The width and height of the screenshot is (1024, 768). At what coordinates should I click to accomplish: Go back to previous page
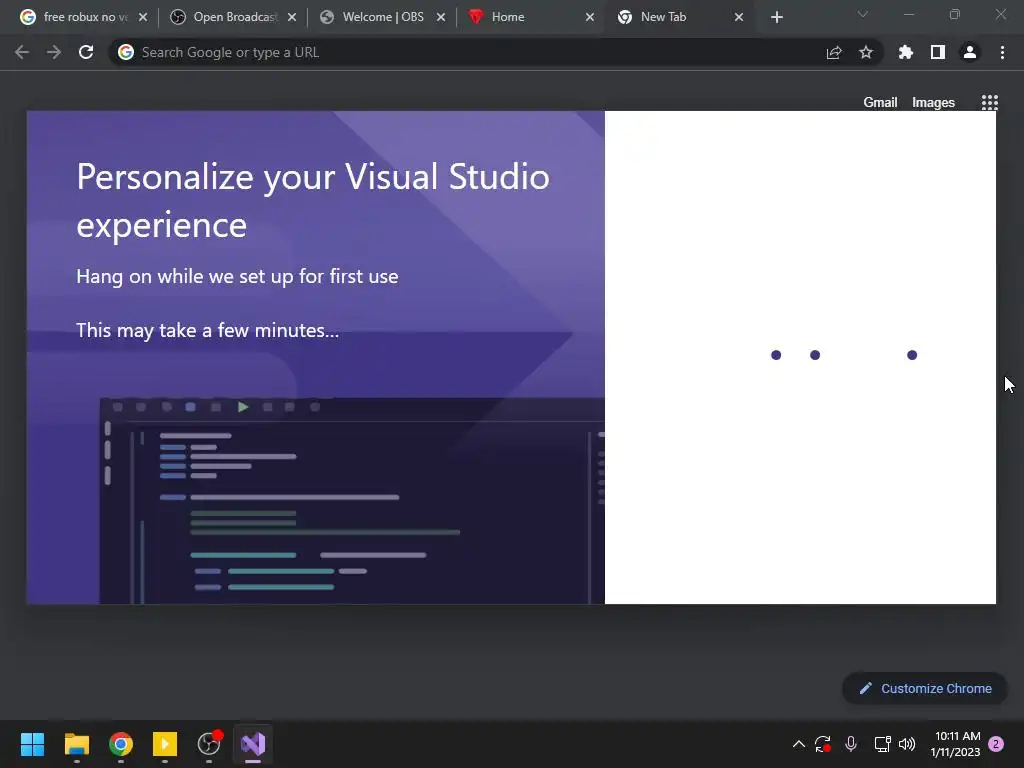point(22,52)
